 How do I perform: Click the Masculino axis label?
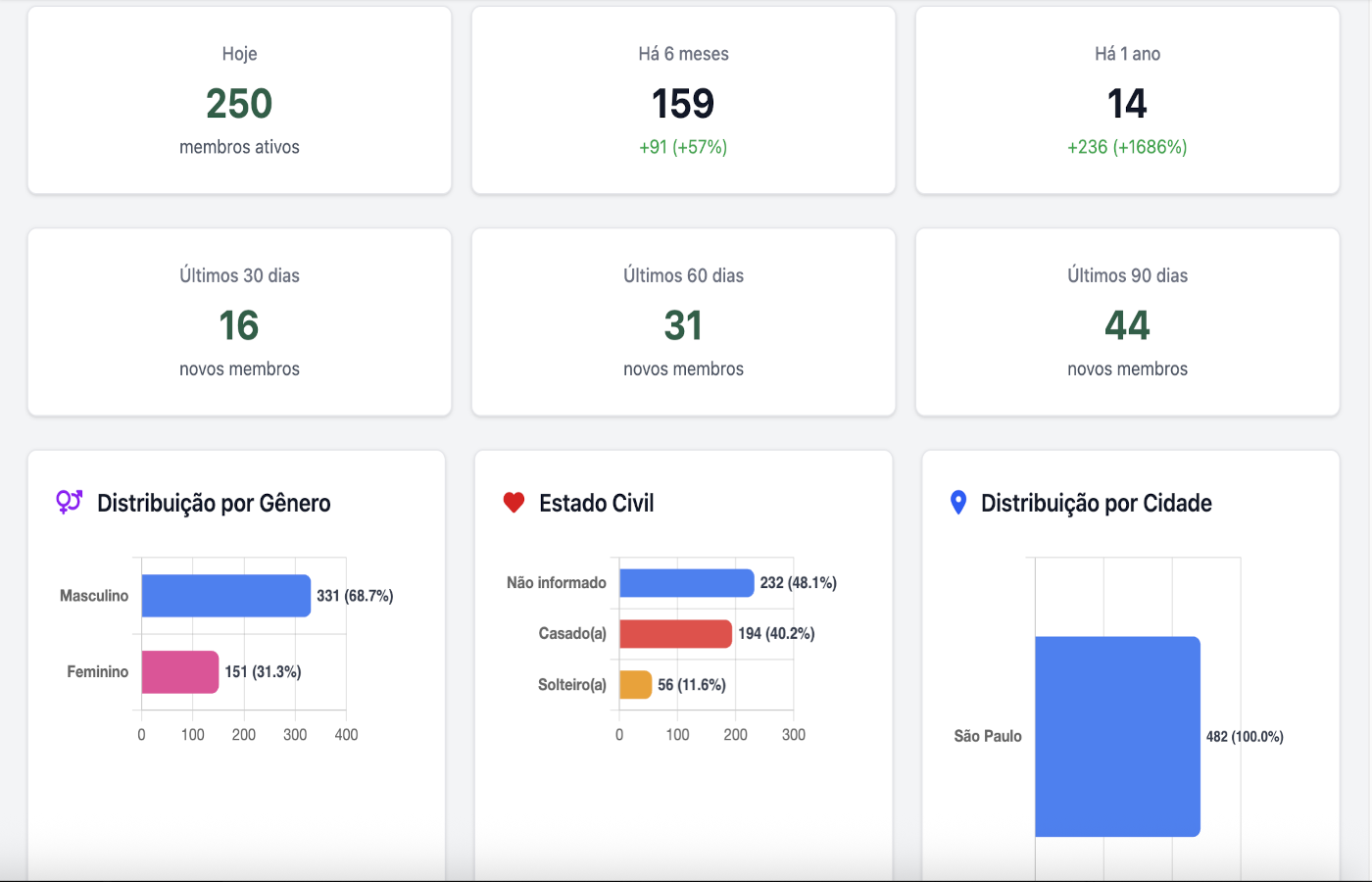point(93,595)
